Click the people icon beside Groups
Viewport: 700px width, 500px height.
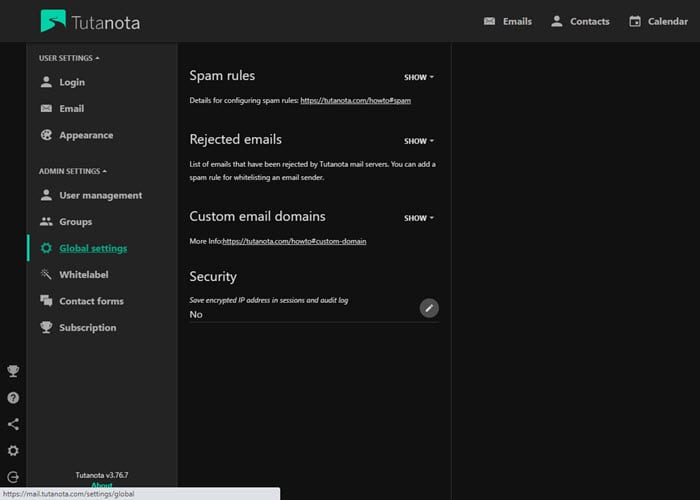coord(46,221)
